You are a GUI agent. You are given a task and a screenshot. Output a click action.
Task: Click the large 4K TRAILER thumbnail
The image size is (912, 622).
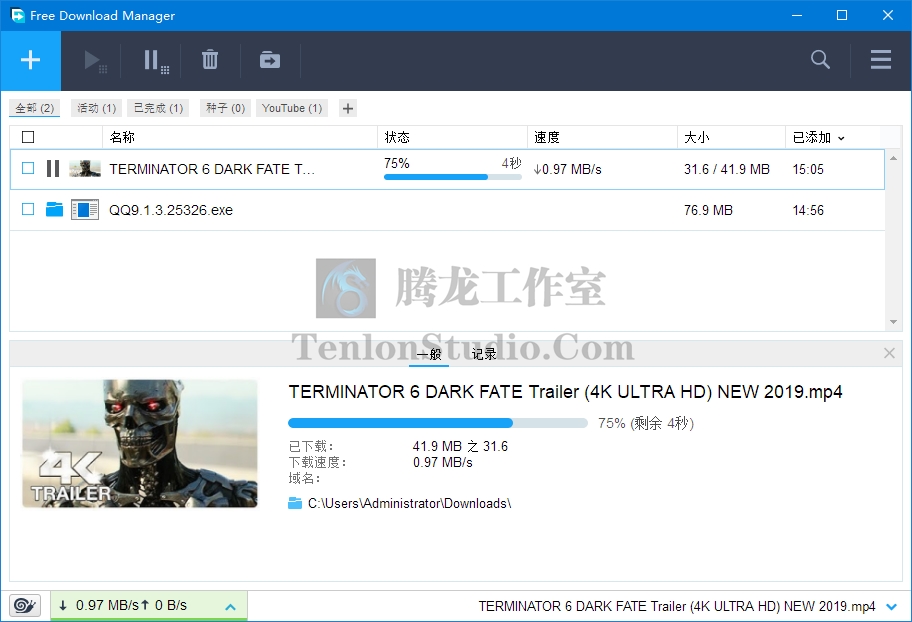140,443
